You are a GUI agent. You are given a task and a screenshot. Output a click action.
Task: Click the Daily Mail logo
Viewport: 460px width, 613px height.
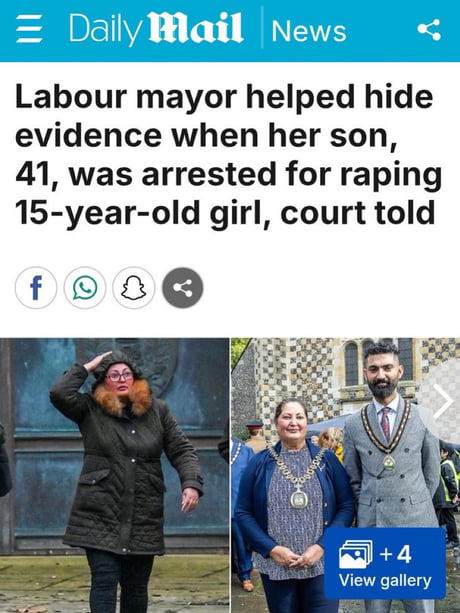point(156,29)
